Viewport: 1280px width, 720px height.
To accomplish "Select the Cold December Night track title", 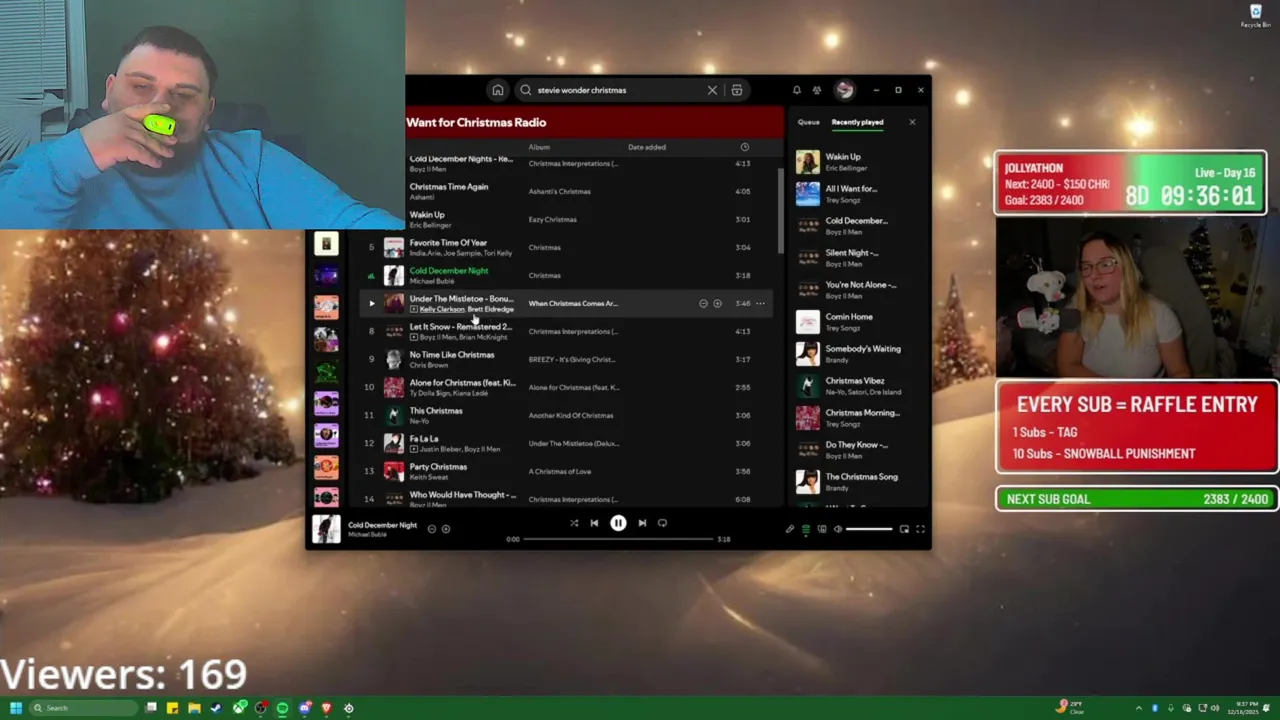I will click(449, 271).
